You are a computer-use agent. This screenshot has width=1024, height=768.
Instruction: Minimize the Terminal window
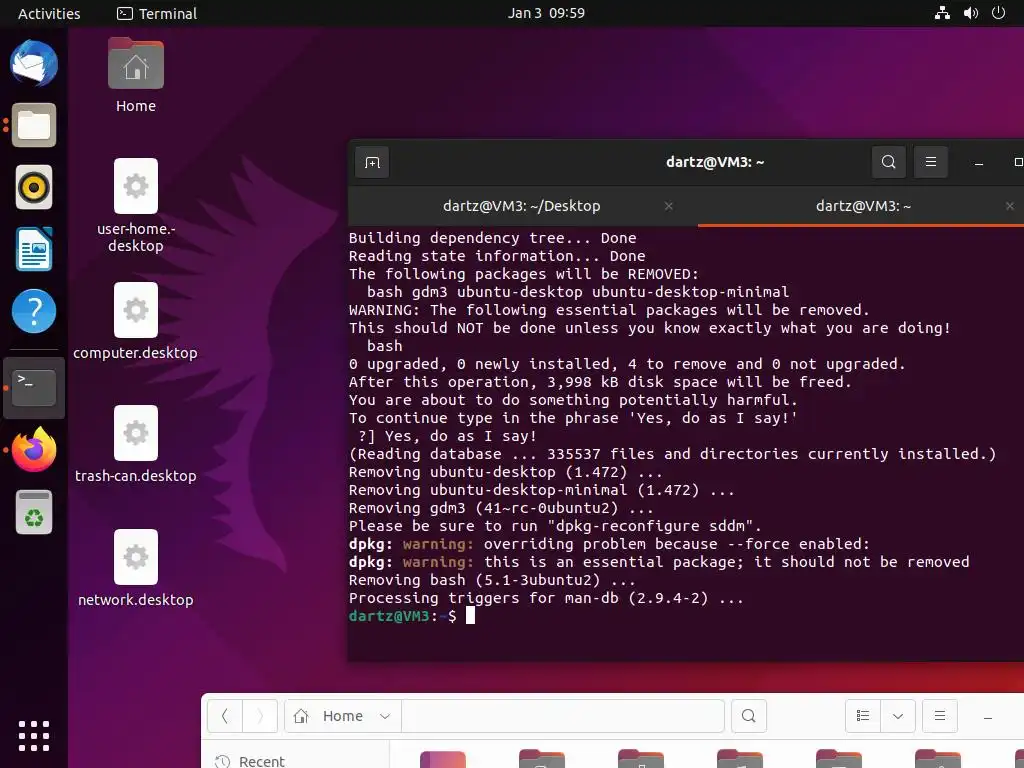(979, 163)
